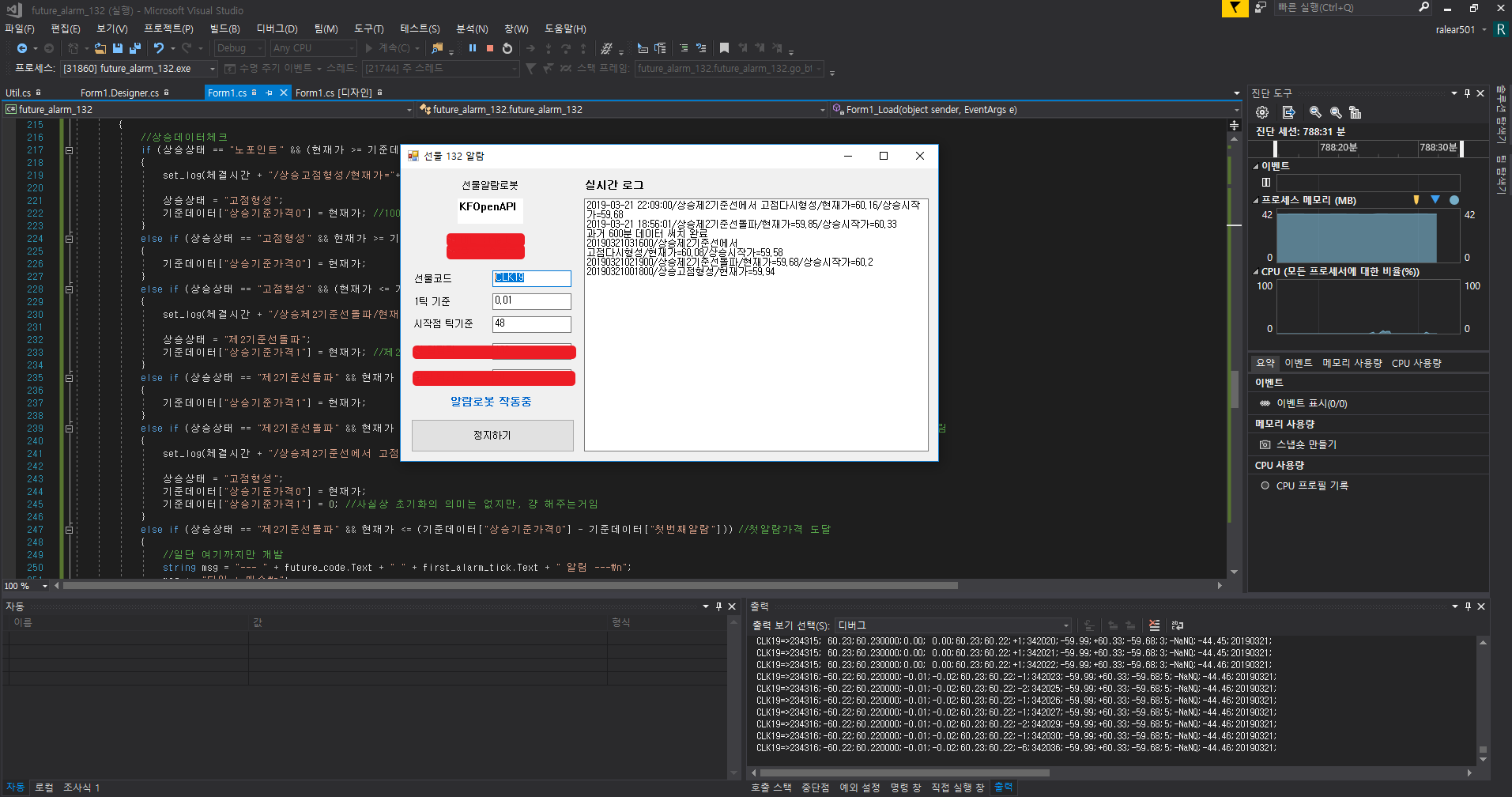The width and height of the screenshot is (1512, 797).
Task: Stop debugging with the red square icon
Action: [x=490, y=48]
